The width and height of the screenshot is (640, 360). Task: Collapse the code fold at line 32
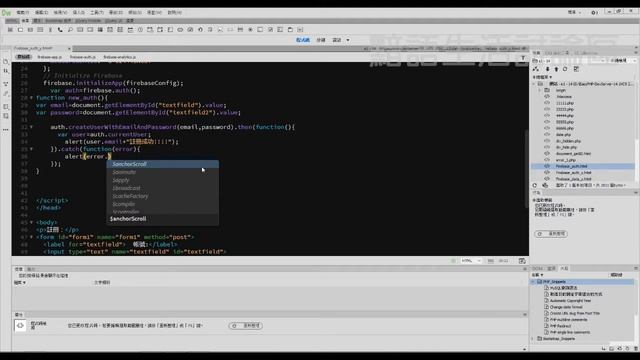point(31,127)
